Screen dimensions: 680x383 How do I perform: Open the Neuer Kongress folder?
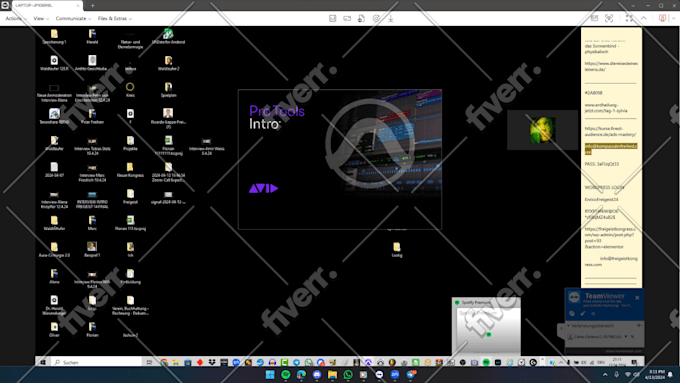[130, 170]
